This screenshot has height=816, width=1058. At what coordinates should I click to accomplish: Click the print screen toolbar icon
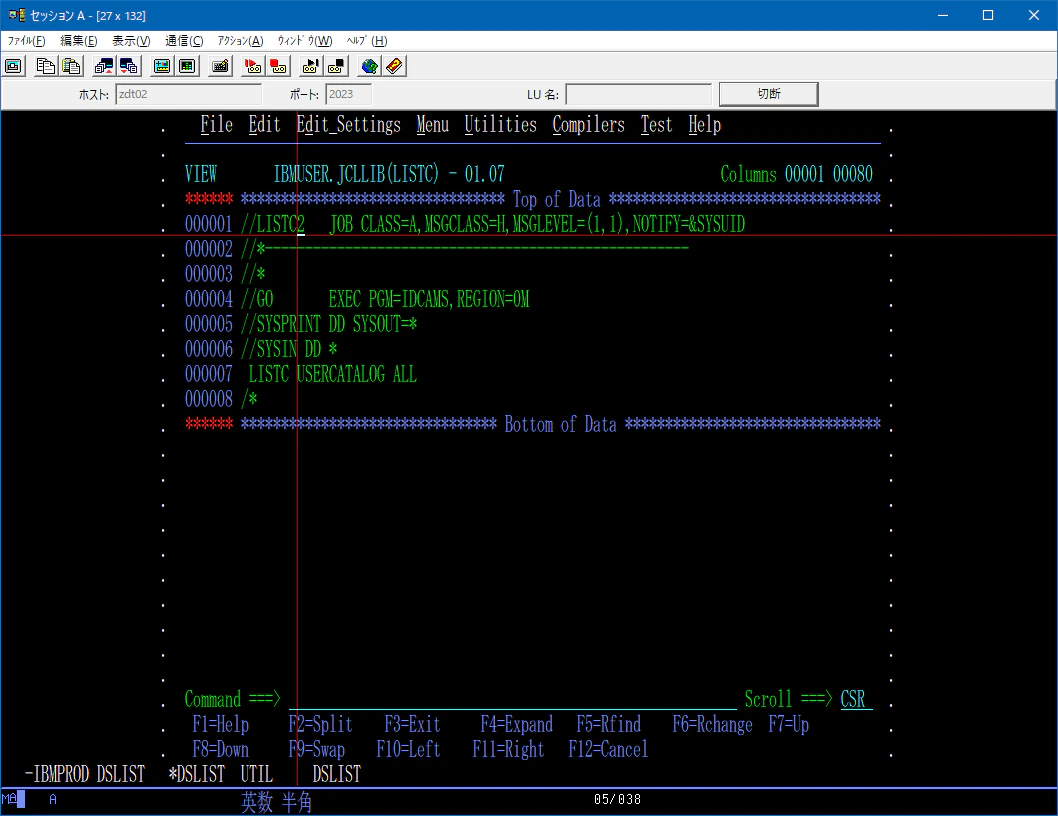click(13, 66)
